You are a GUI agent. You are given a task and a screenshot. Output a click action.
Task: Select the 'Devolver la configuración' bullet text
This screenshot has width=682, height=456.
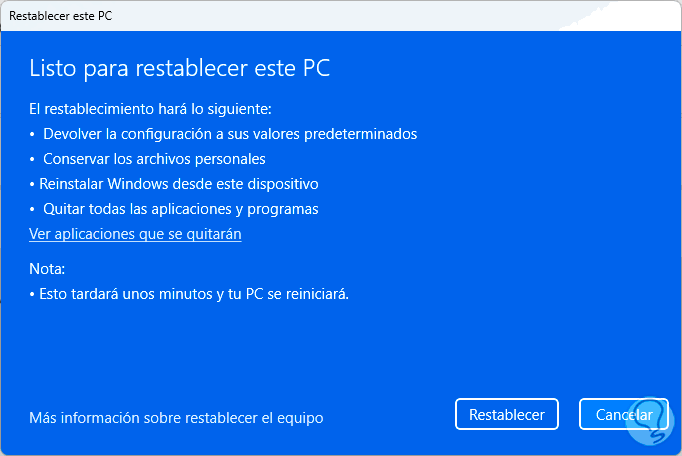point(229,133)
